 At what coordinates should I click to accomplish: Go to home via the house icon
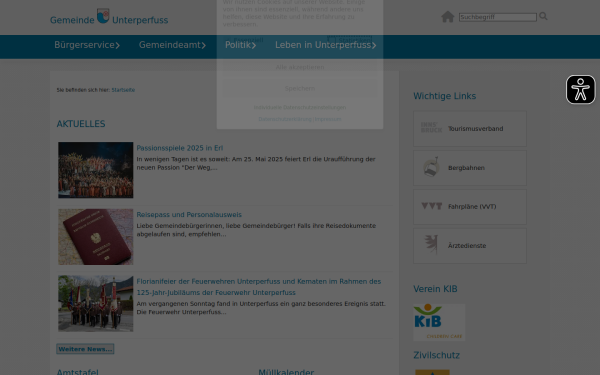[447, 17]
